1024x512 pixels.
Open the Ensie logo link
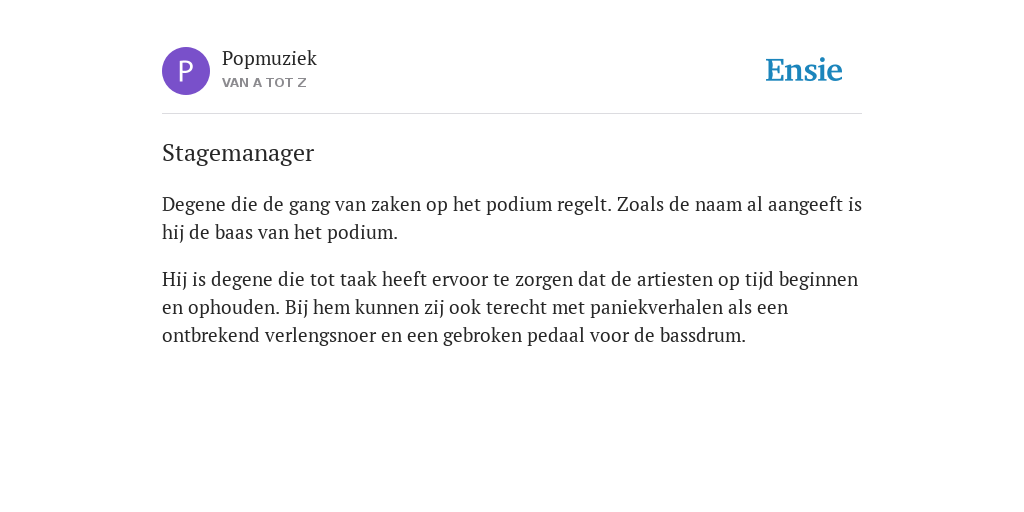pos(804,71)
